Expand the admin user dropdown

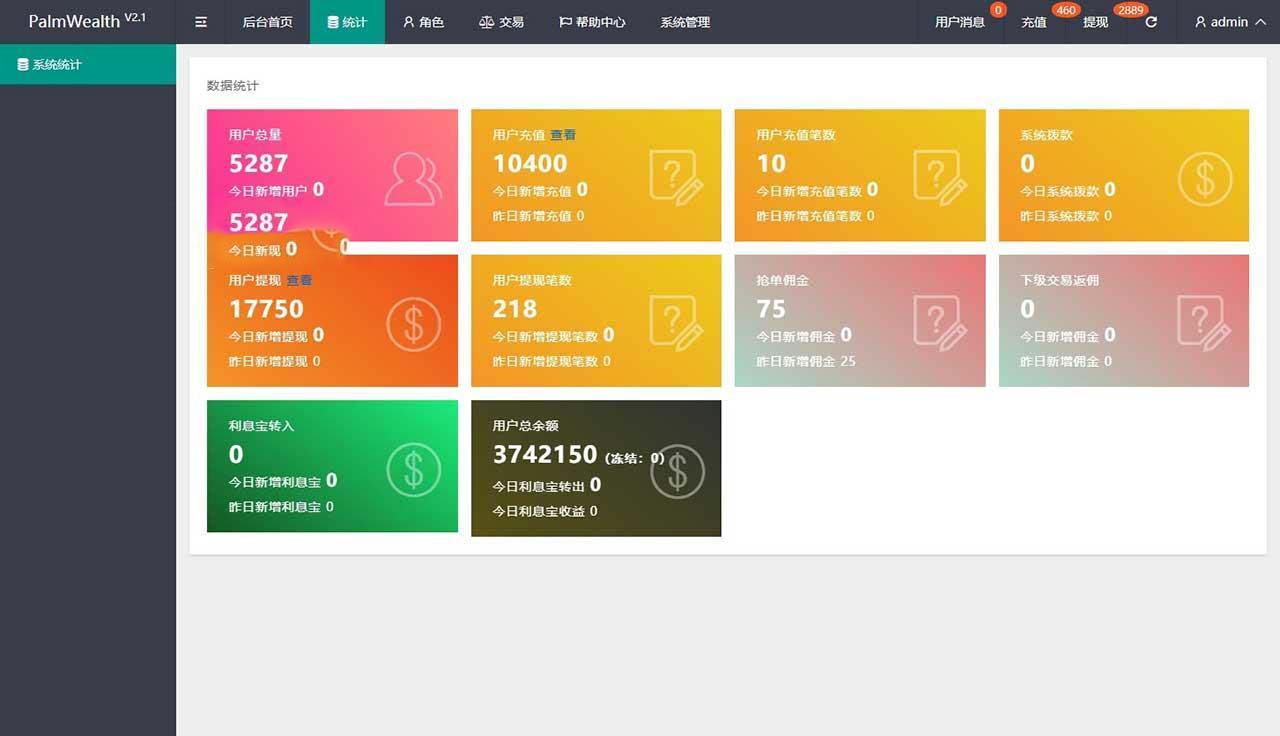click(x=1229, y=22)
